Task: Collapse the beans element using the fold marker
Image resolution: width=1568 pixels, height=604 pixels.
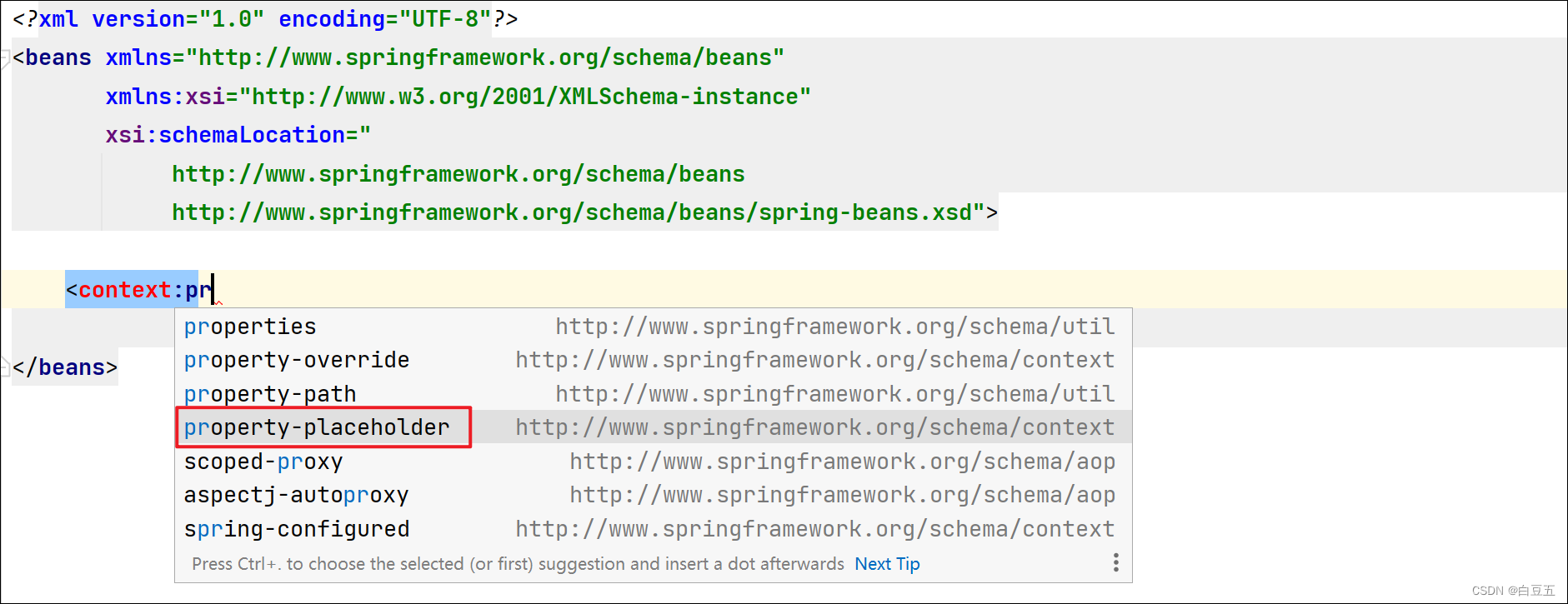Action: 5,58
